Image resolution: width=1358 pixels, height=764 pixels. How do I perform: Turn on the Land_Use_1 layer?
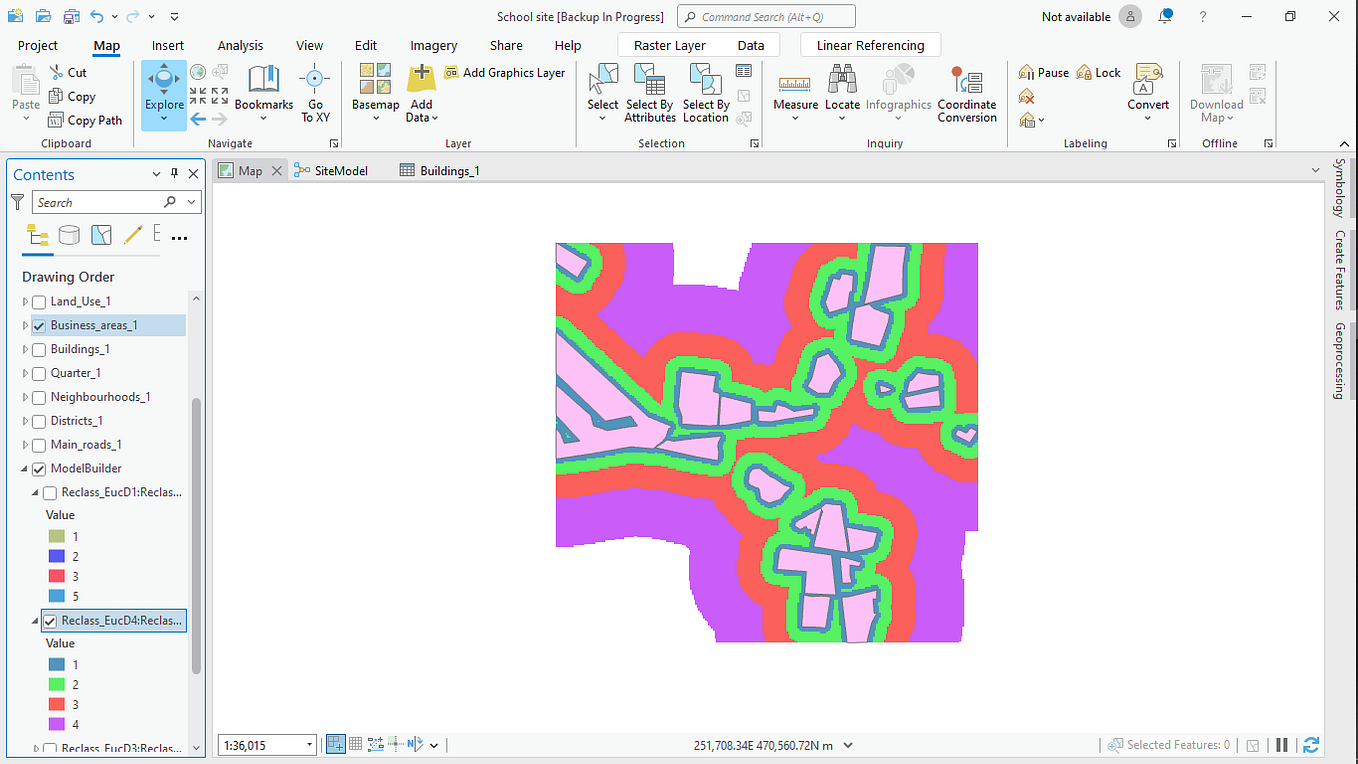click(x=38, y=301)
